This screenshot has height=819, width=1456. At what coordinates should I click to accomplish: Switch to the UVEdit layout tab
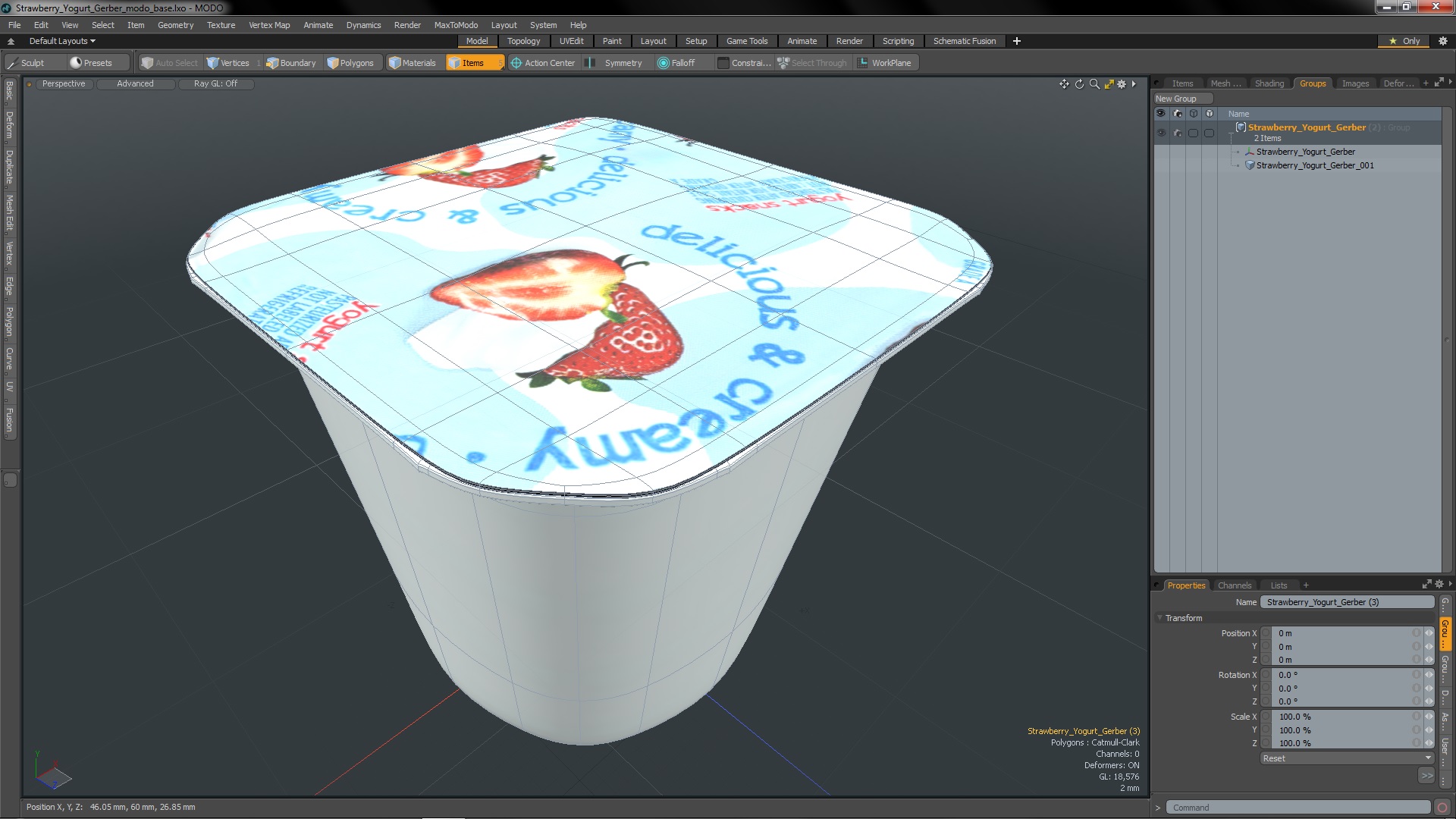point(571,41)
